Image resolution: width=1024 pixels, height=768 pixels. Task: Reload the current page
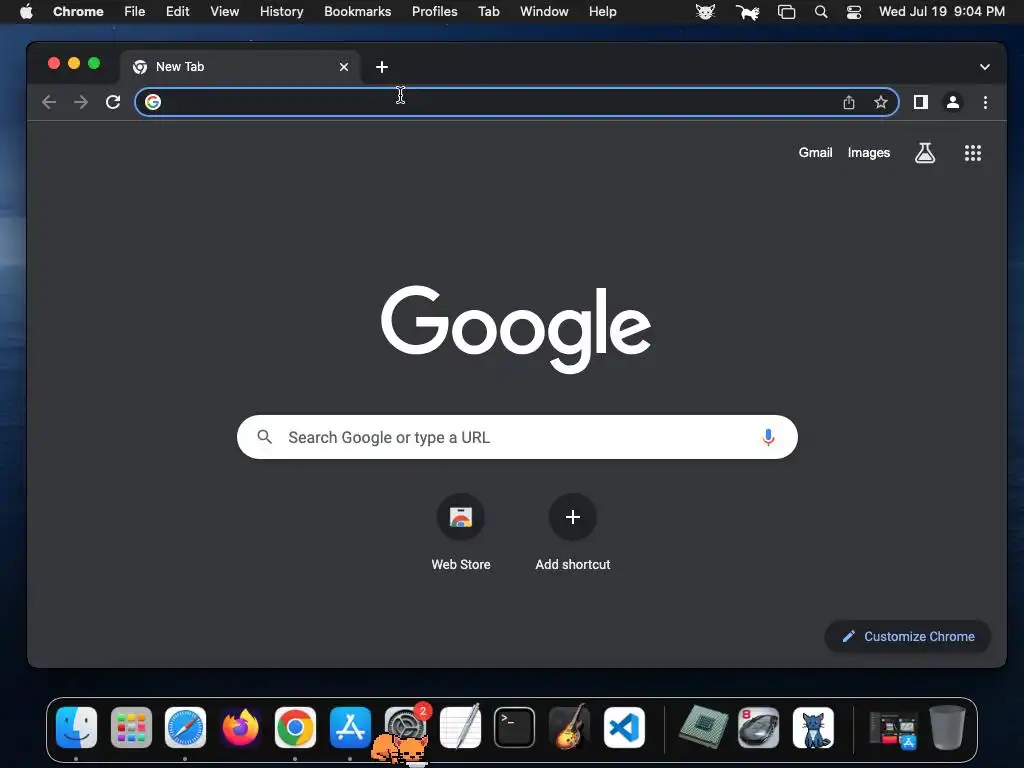click(113, 102)
